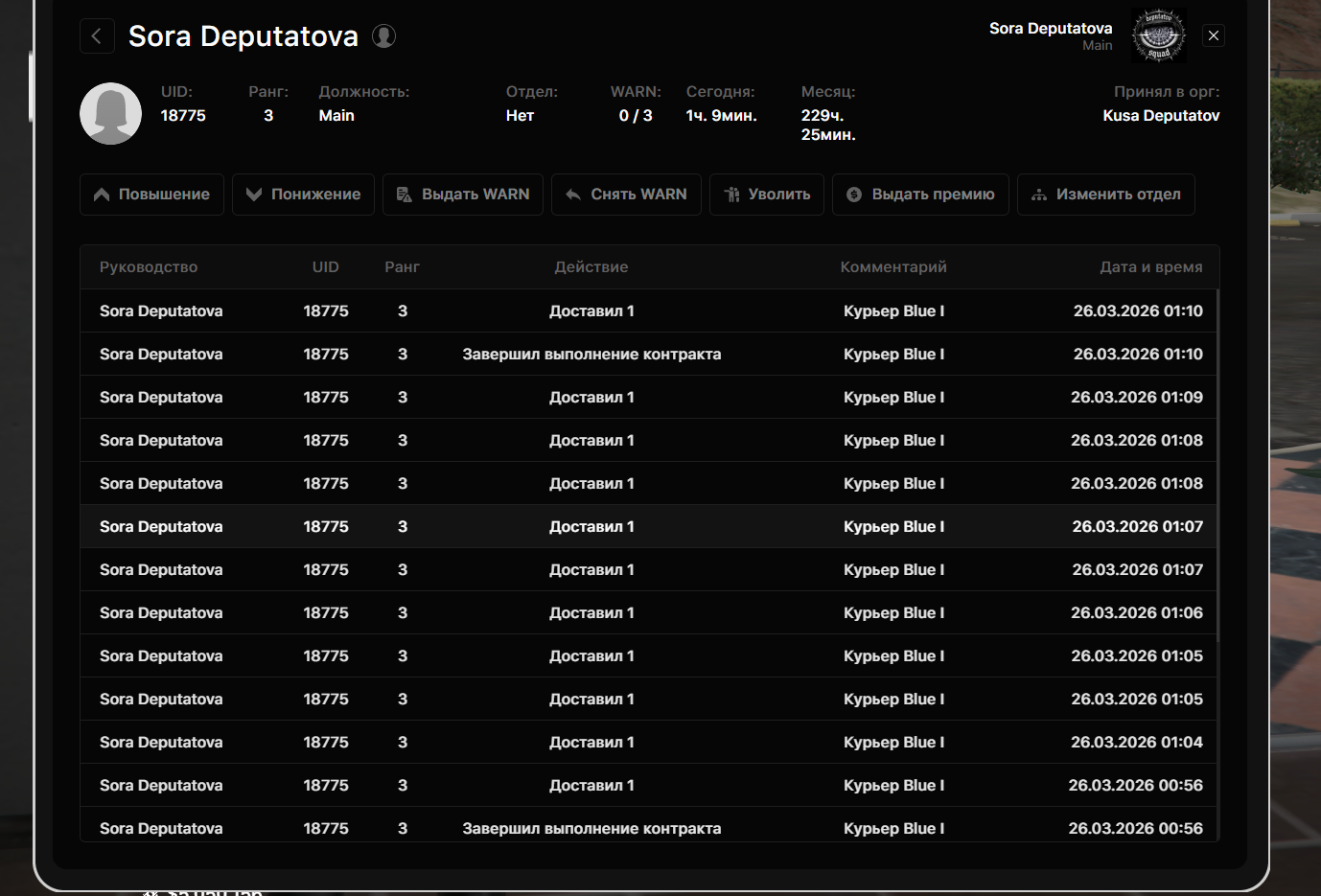The width and height of the screenshot is (1321, 896).
Task: Fire the member using Уволить
Action: tap(767, 195)
